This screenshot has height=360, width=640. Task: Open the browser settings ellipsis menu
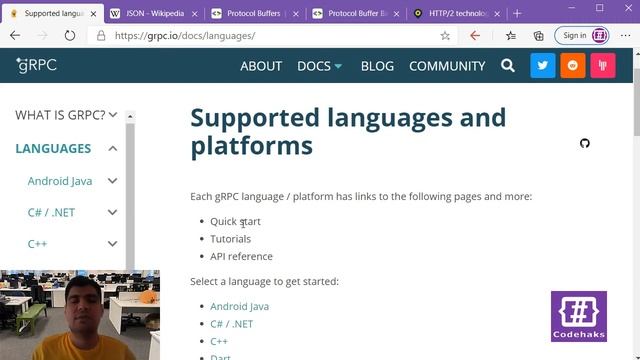point(625,36)
